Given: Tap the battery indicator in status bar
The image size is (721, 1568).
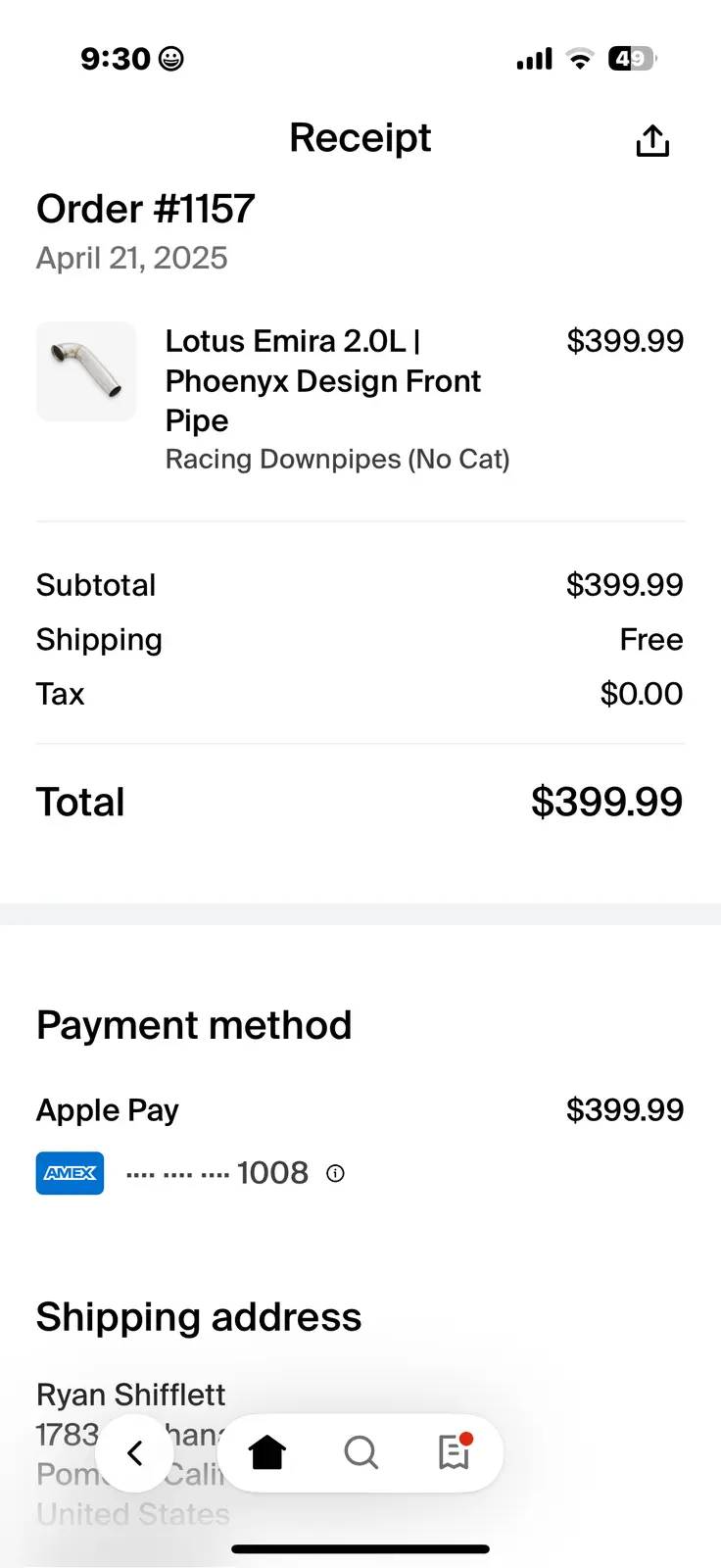Looking at the screenshot, I should pos(631,59).
